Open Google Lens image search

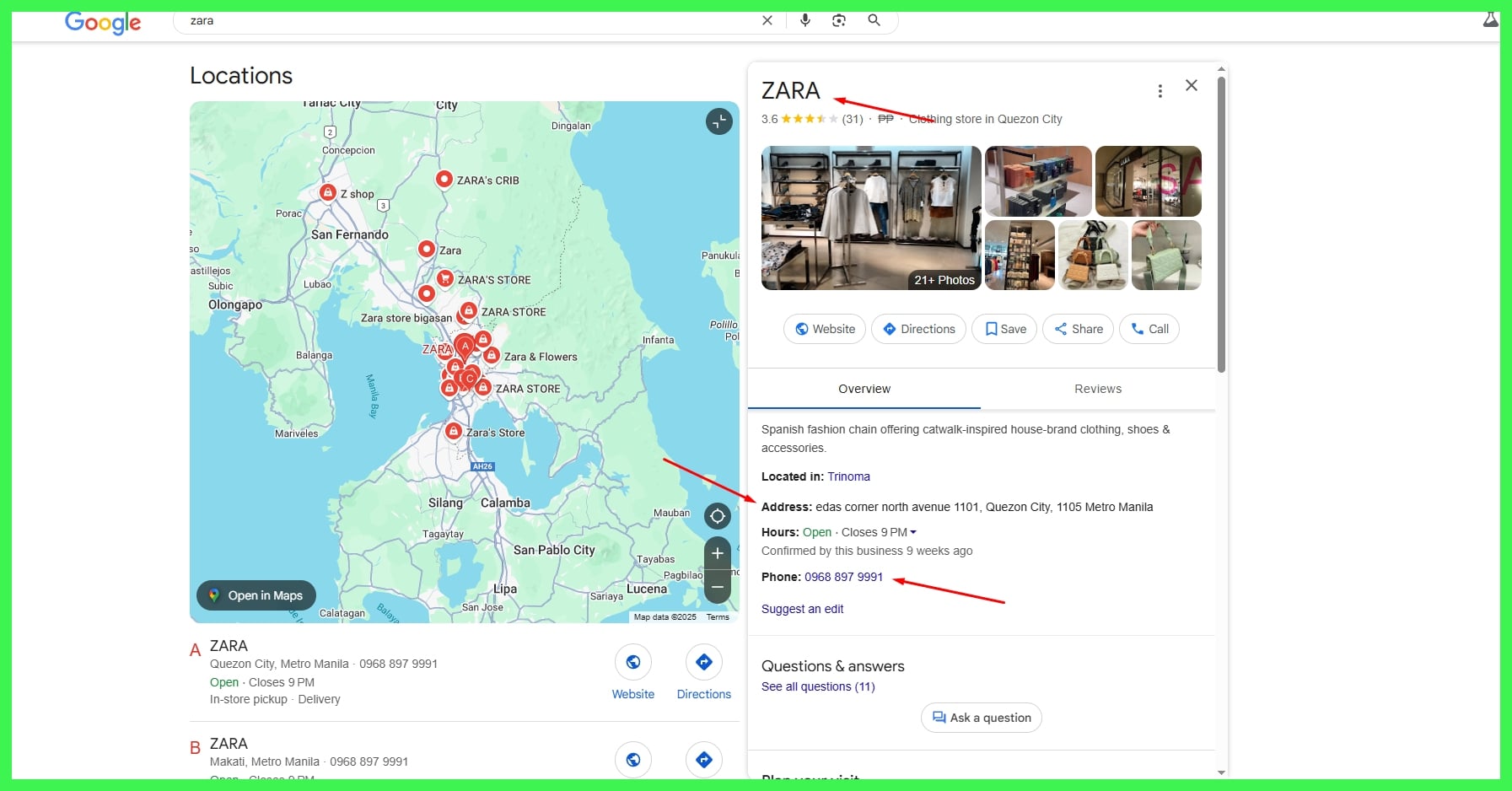(x=839, y=20)
